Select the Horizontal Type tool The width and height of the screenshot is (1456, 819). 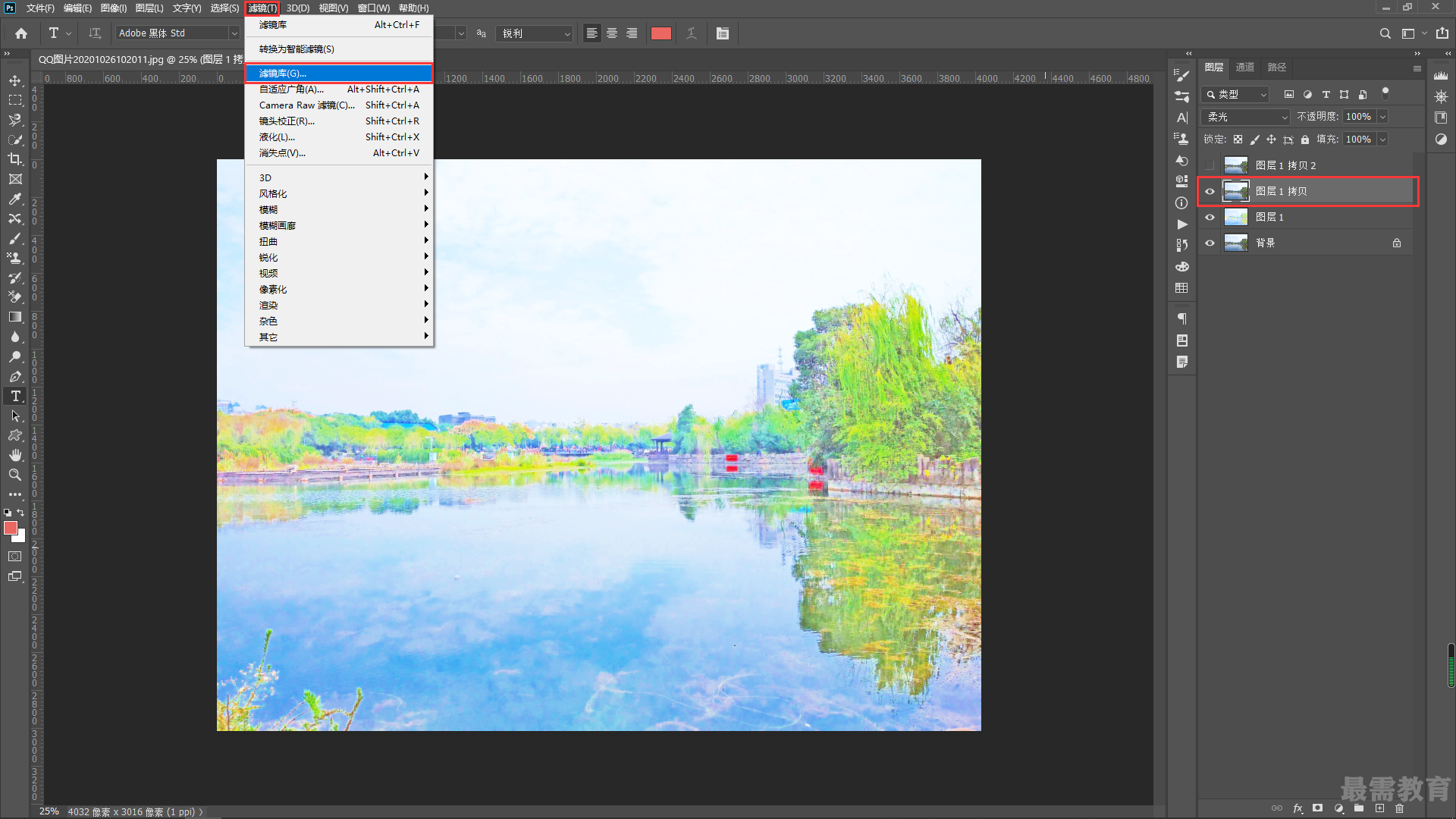click(15, 396)
